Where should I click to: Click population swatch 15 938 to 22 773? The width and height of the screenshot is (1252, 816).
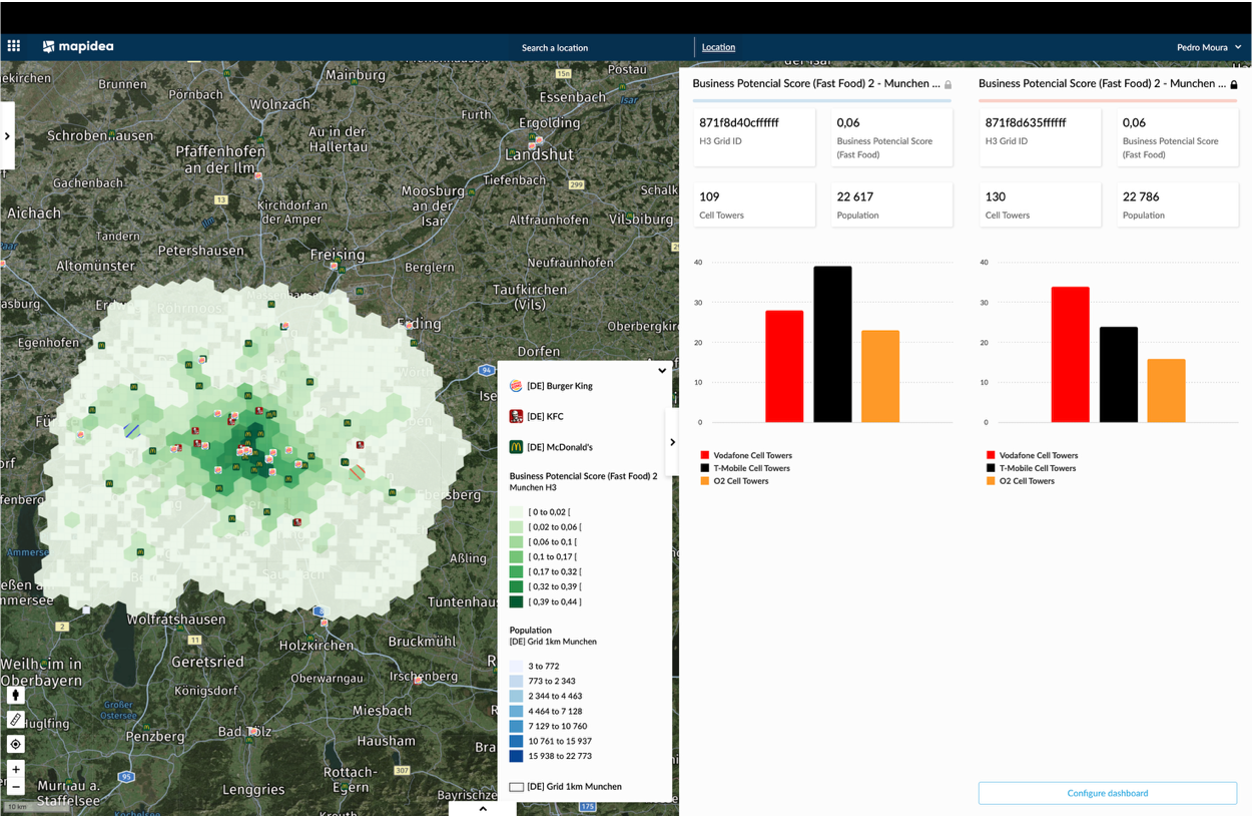(x=516, y=756)
